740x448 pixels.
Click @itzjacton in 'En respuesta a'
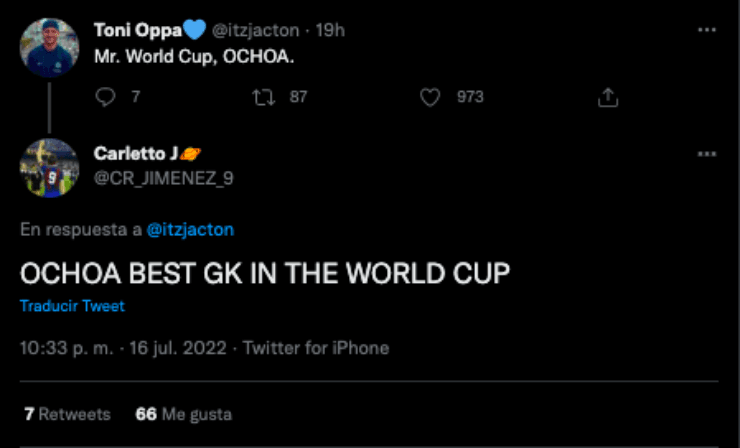coord(190,230)
